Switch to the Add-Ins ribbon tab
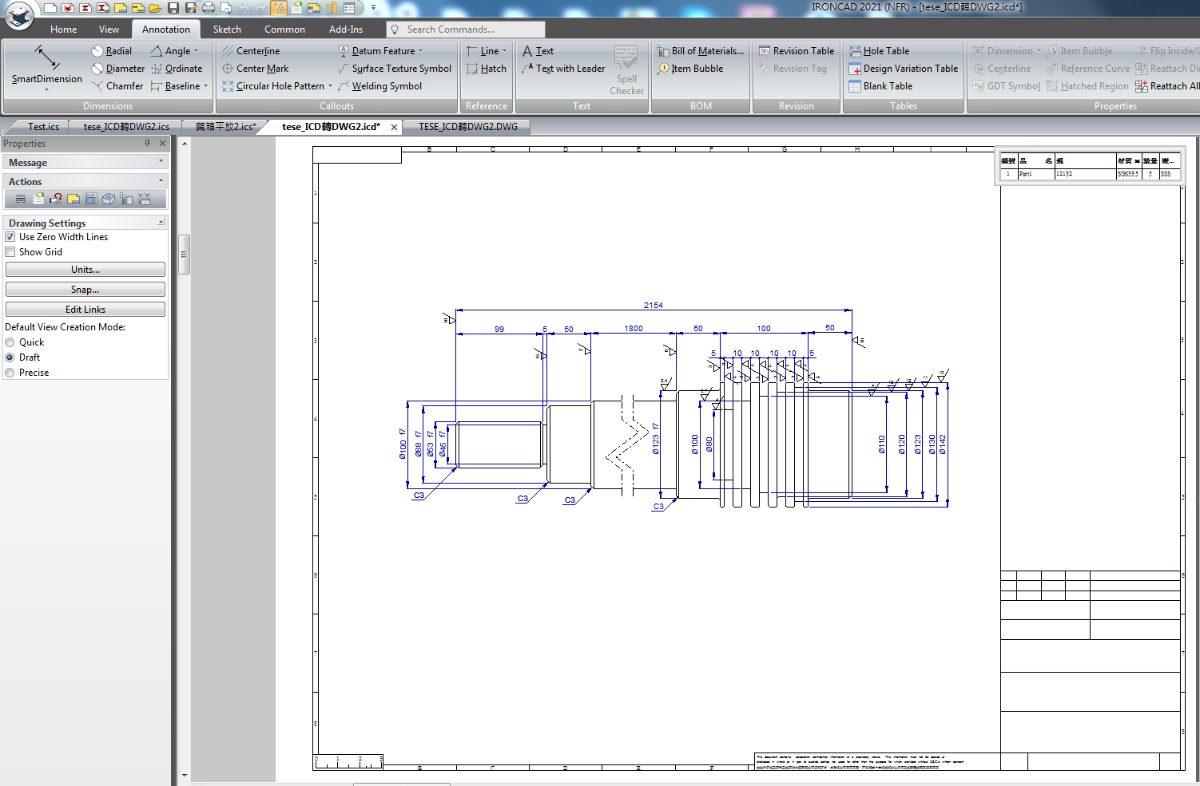Image resolution: width=1200 pixels, height=786 pixels. coord(346,29)
